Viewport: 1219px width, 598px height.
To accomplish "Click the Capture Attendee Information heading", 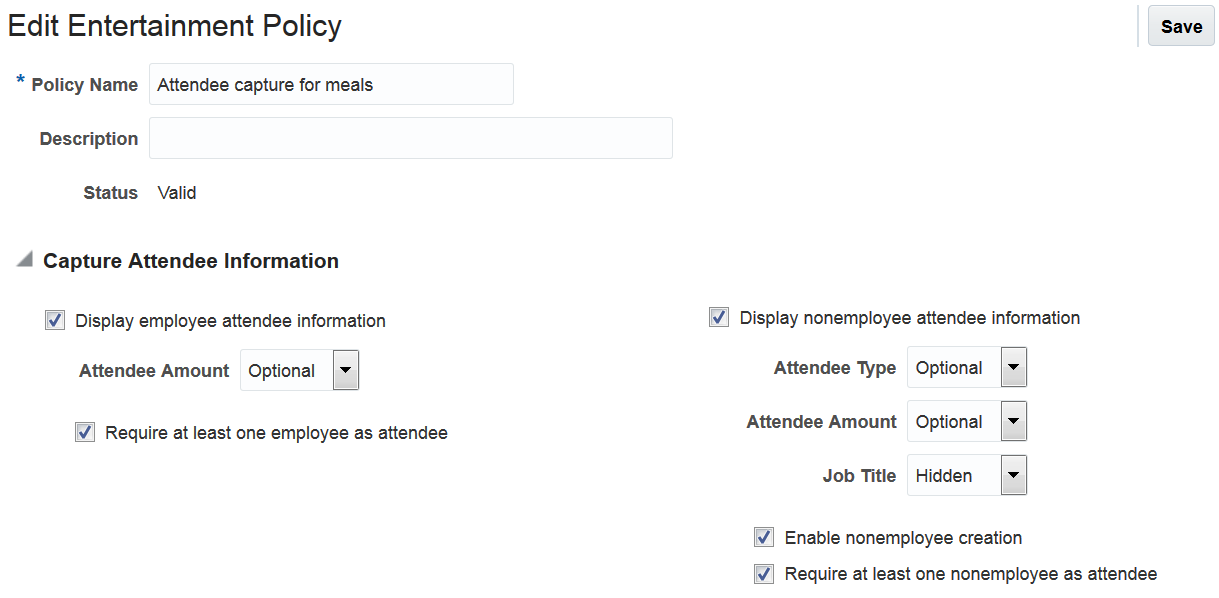I will 191,261.
